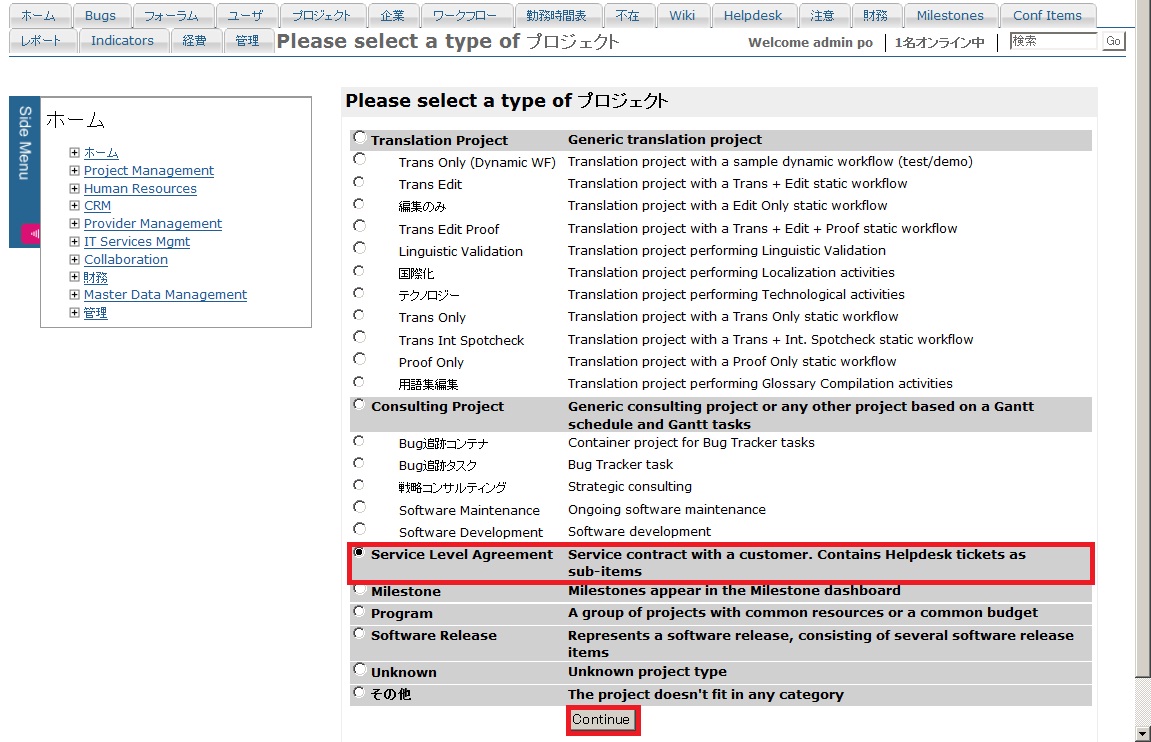Expand the 管理 tree node in side menu
Screen dimensions: 1151x742
(74, 312)
